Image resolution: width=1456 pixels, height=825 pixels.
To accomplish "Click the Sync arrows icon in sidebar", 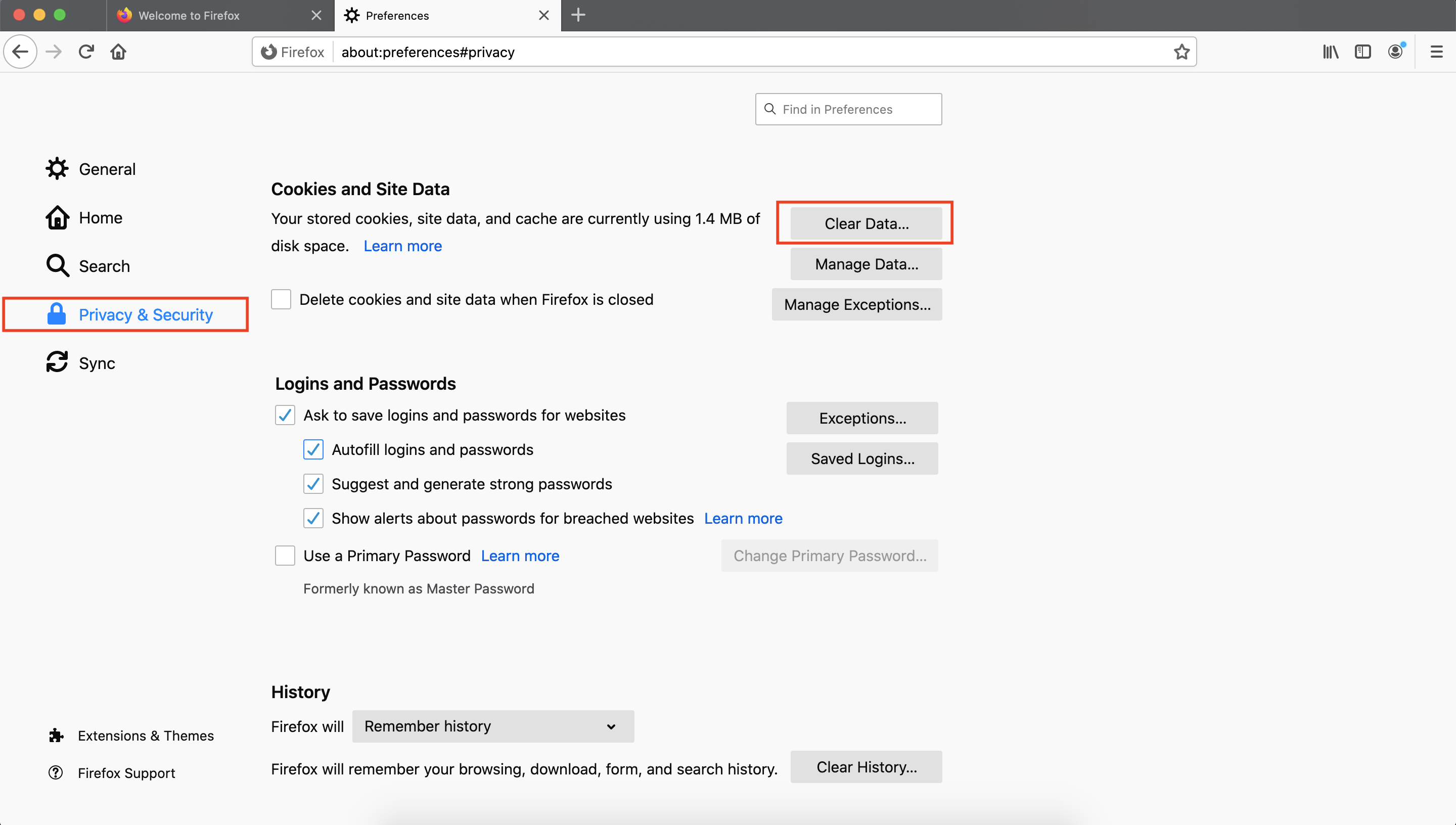I will [57, 362].
